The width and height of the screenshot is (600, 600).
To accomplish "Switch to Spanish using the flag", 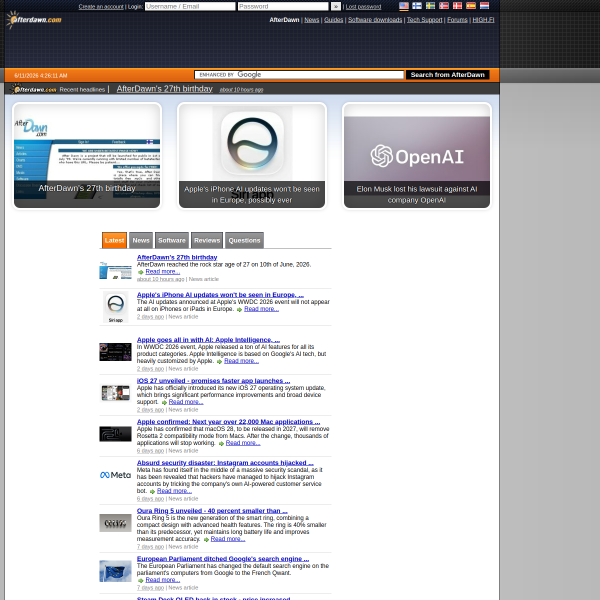I will coord(471,6).
